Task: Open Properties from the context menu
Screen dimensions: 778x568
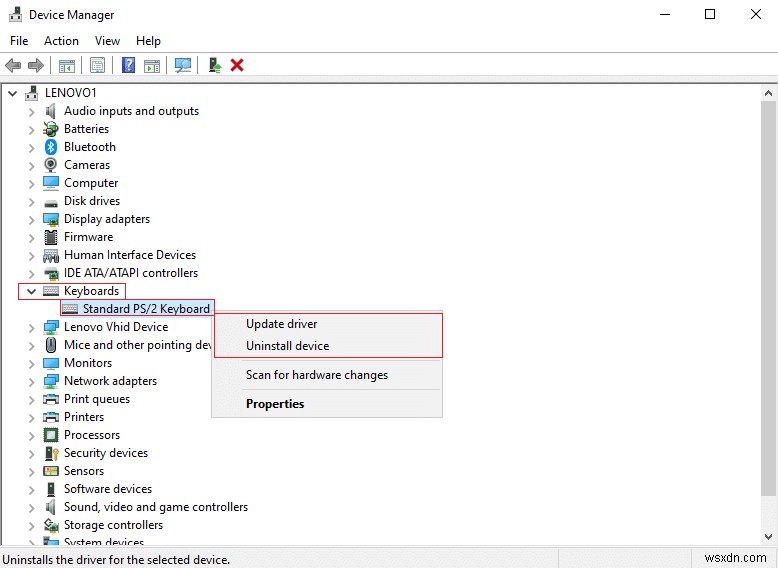Action: point(327,404)
